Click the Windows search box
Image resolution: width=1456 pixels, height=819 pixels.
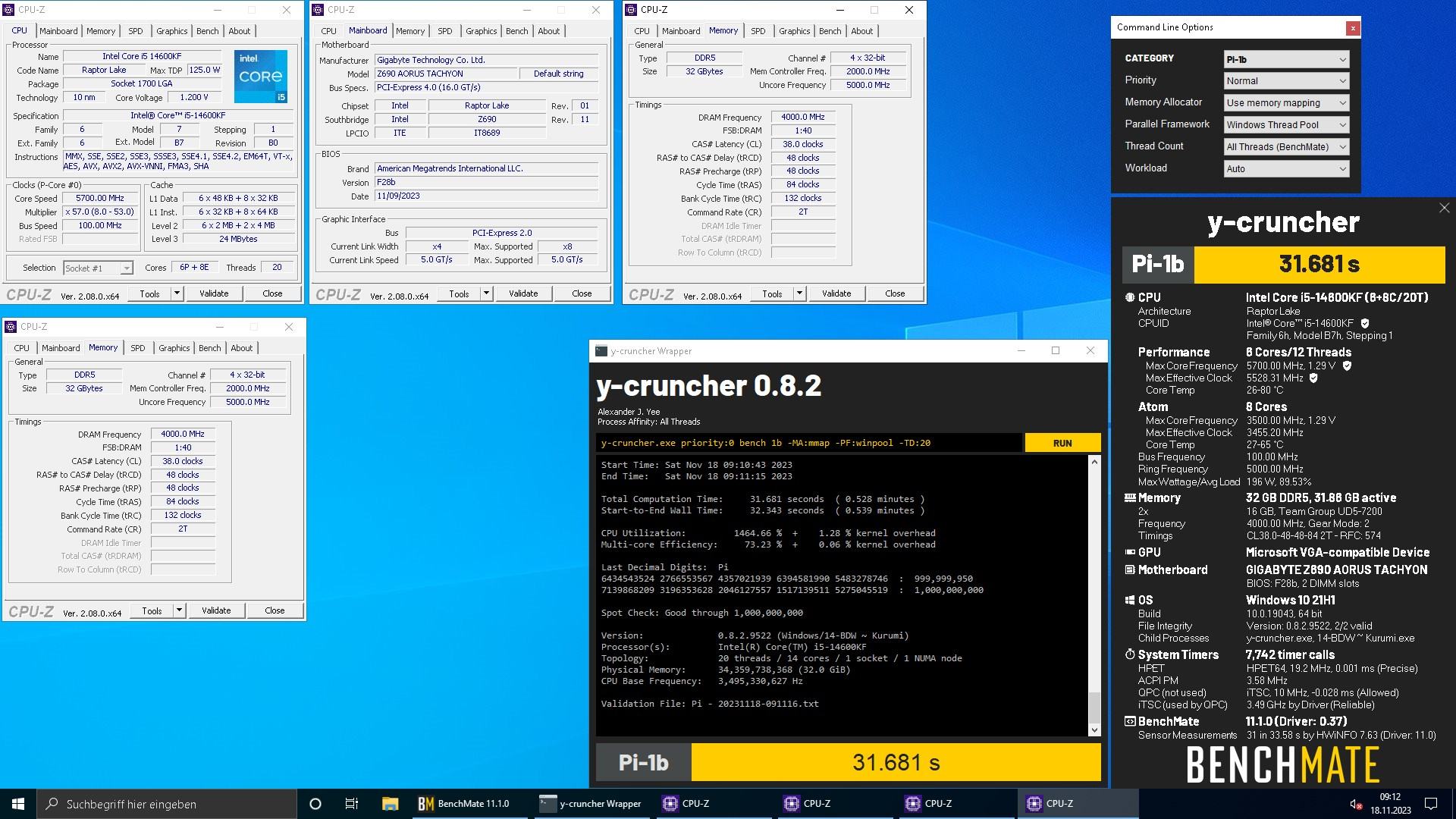tap(167, 804)
